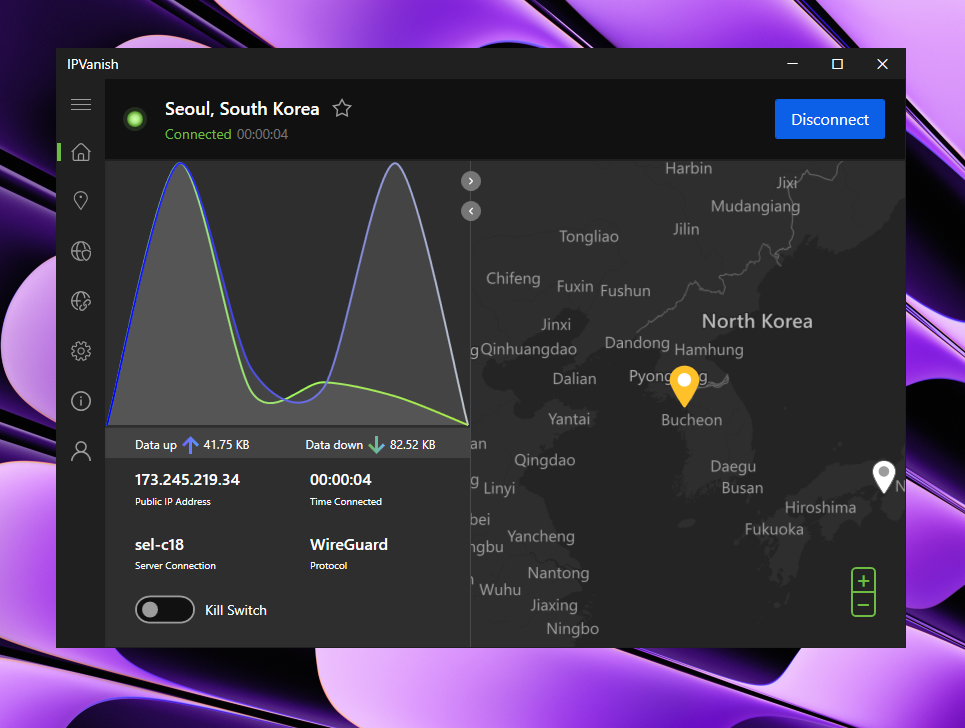Click the Qingdao map label
Screen dimensions: 965x728
click(x=545, y=460)
